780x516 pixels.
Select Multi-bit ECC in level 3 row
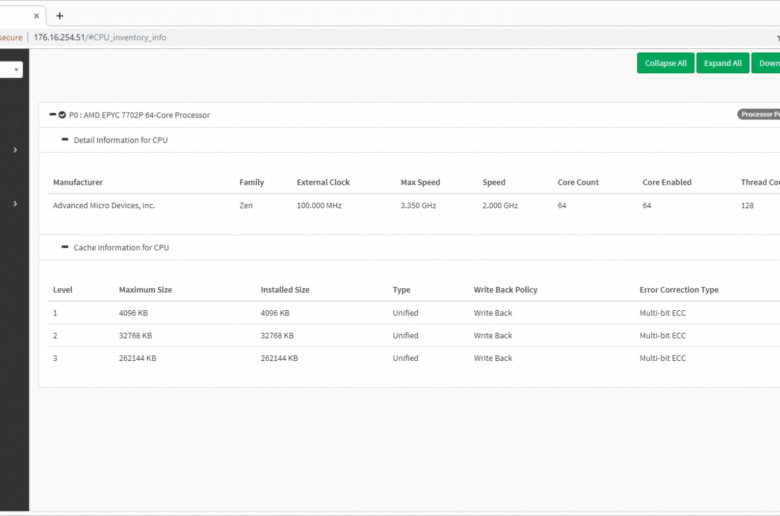coord(663,358)
